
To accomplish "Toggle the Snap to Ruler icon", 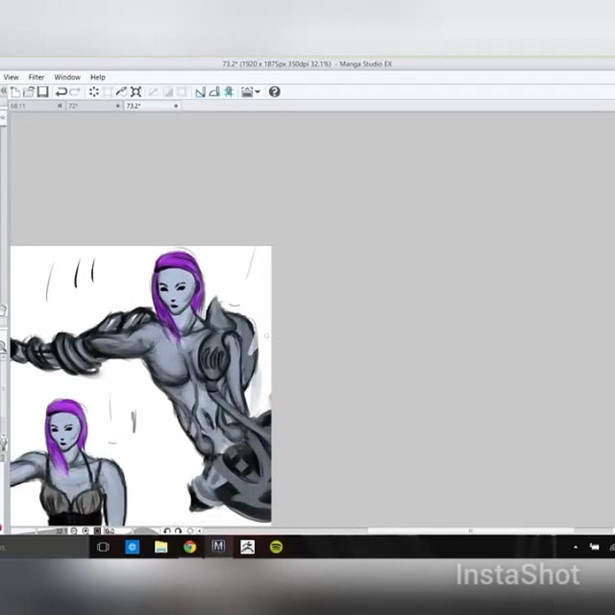I will coord(200,92).
